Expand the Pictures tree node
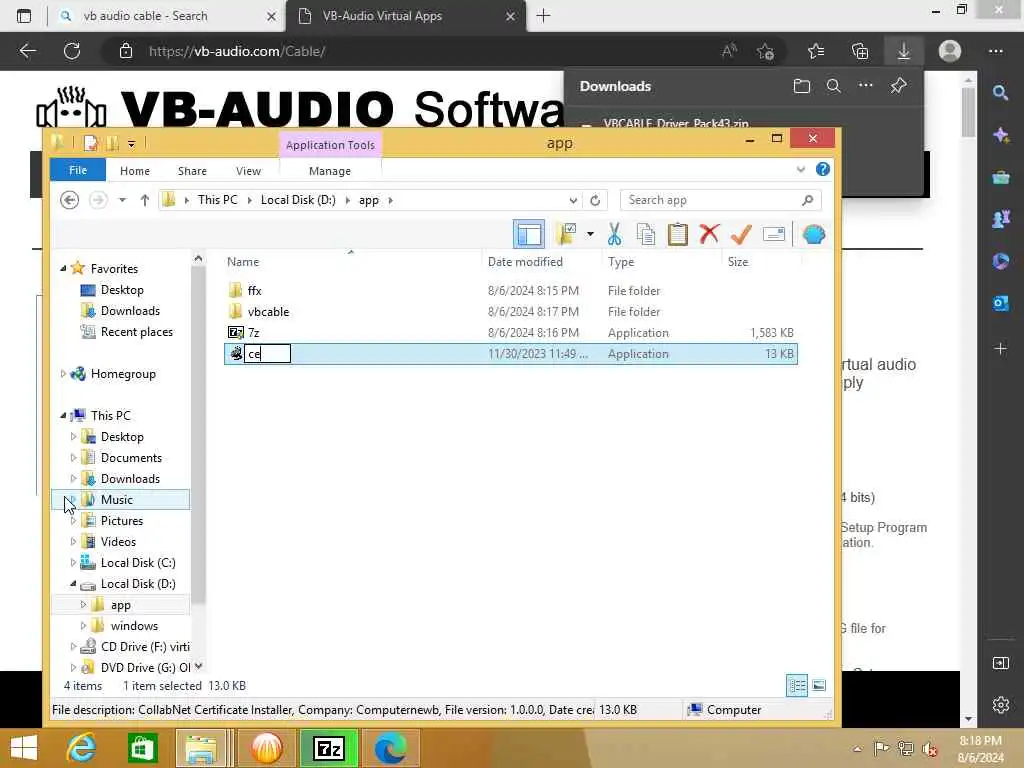Viewport: 1024px width, 768px height. coord(73,520)
